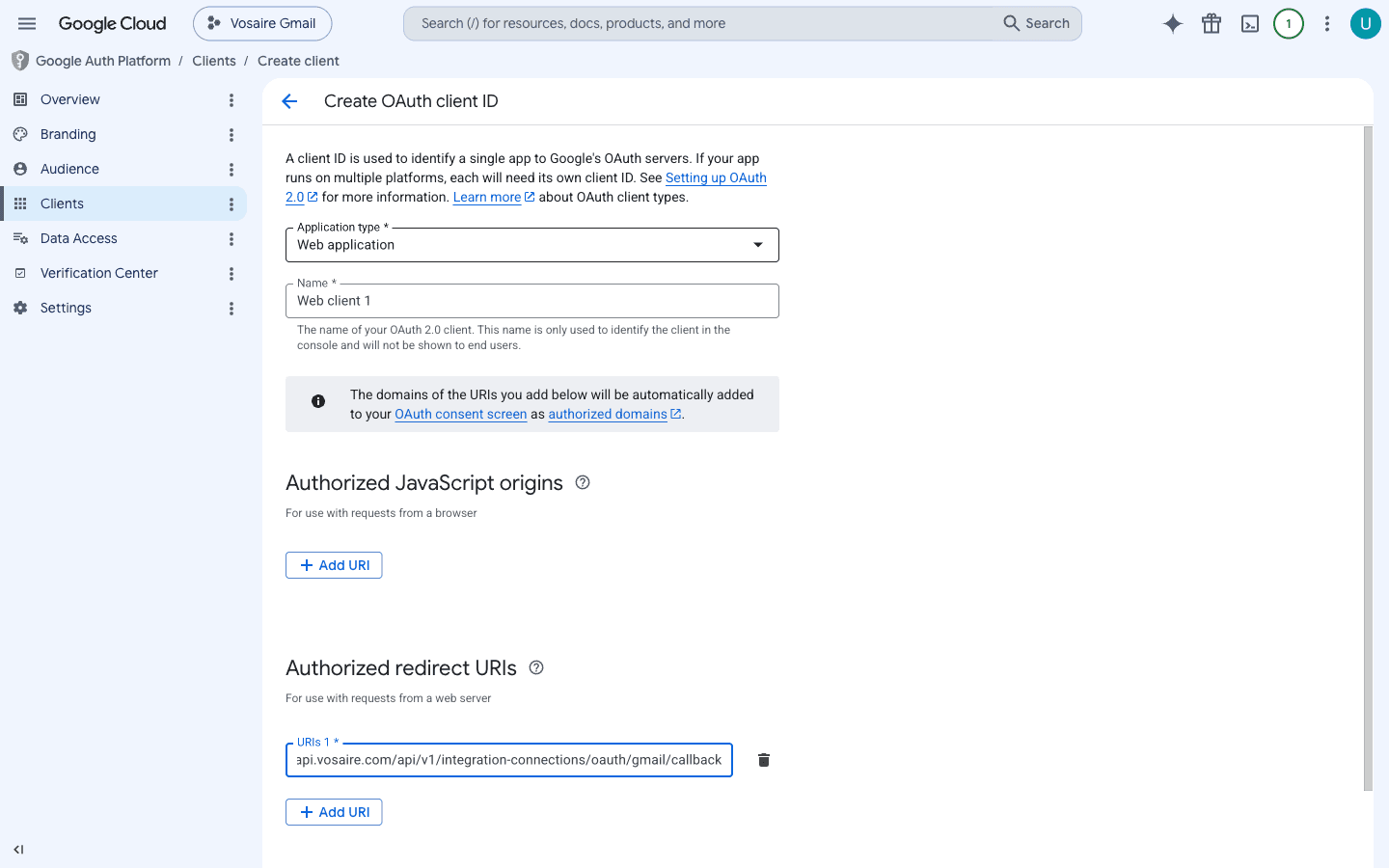Viewport: 1389px width, 868px height.
Task: Delete redirect URI 1 with trash icon
Action: pyautogui.click(x=764, y=760)
